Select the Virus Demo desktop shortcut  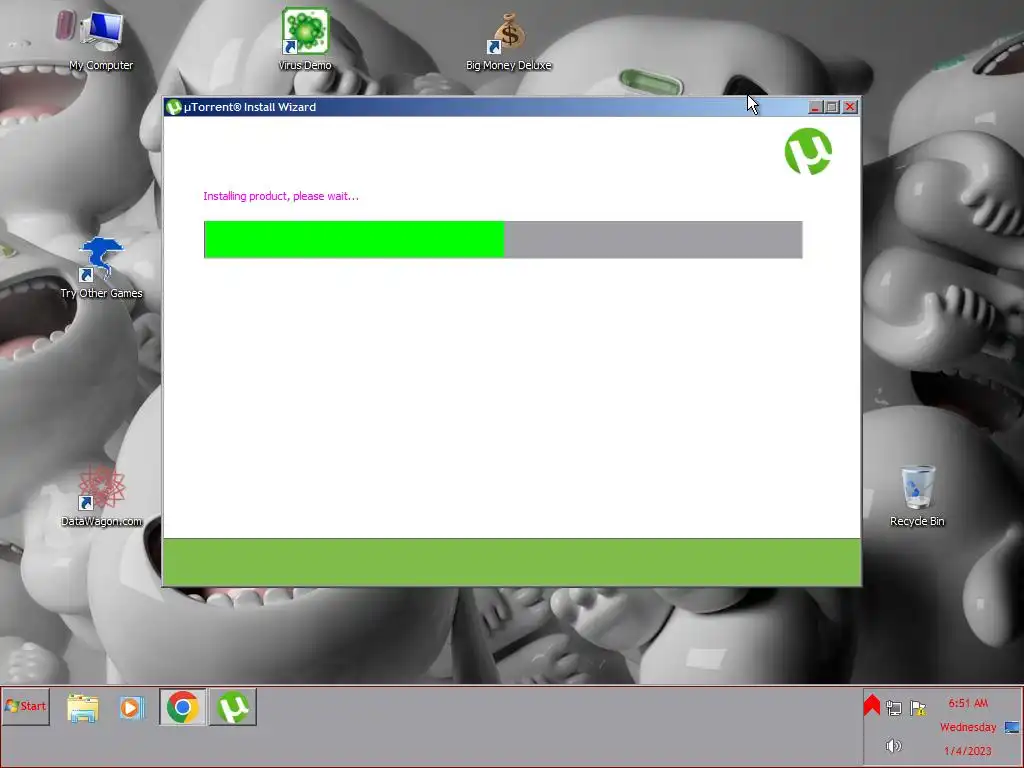coord(305,39)
